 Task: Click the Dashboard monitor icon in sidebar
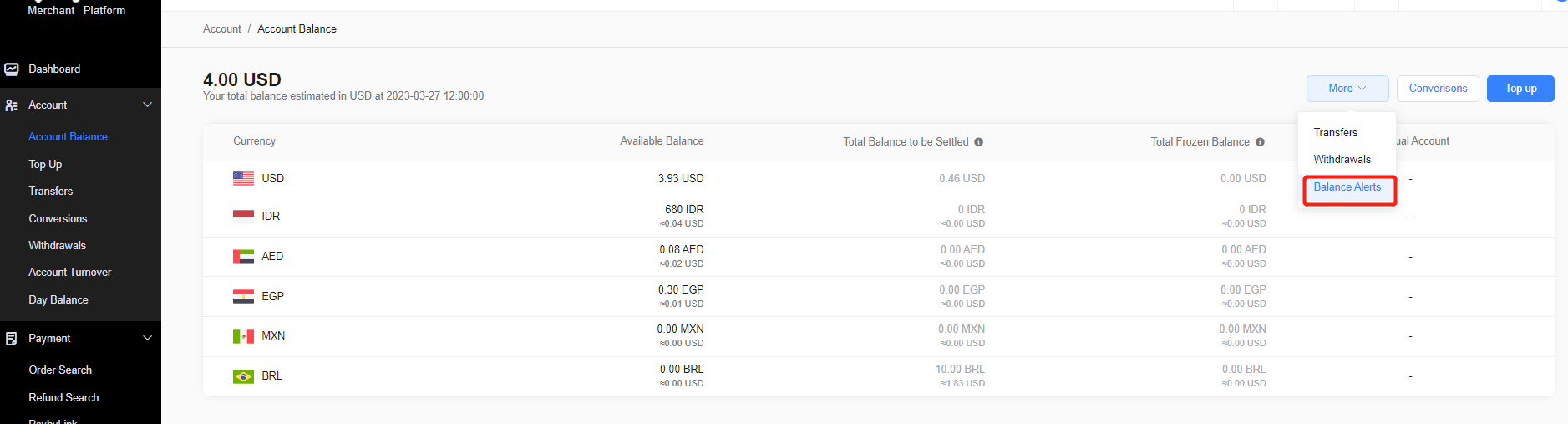tap(12, 69)
